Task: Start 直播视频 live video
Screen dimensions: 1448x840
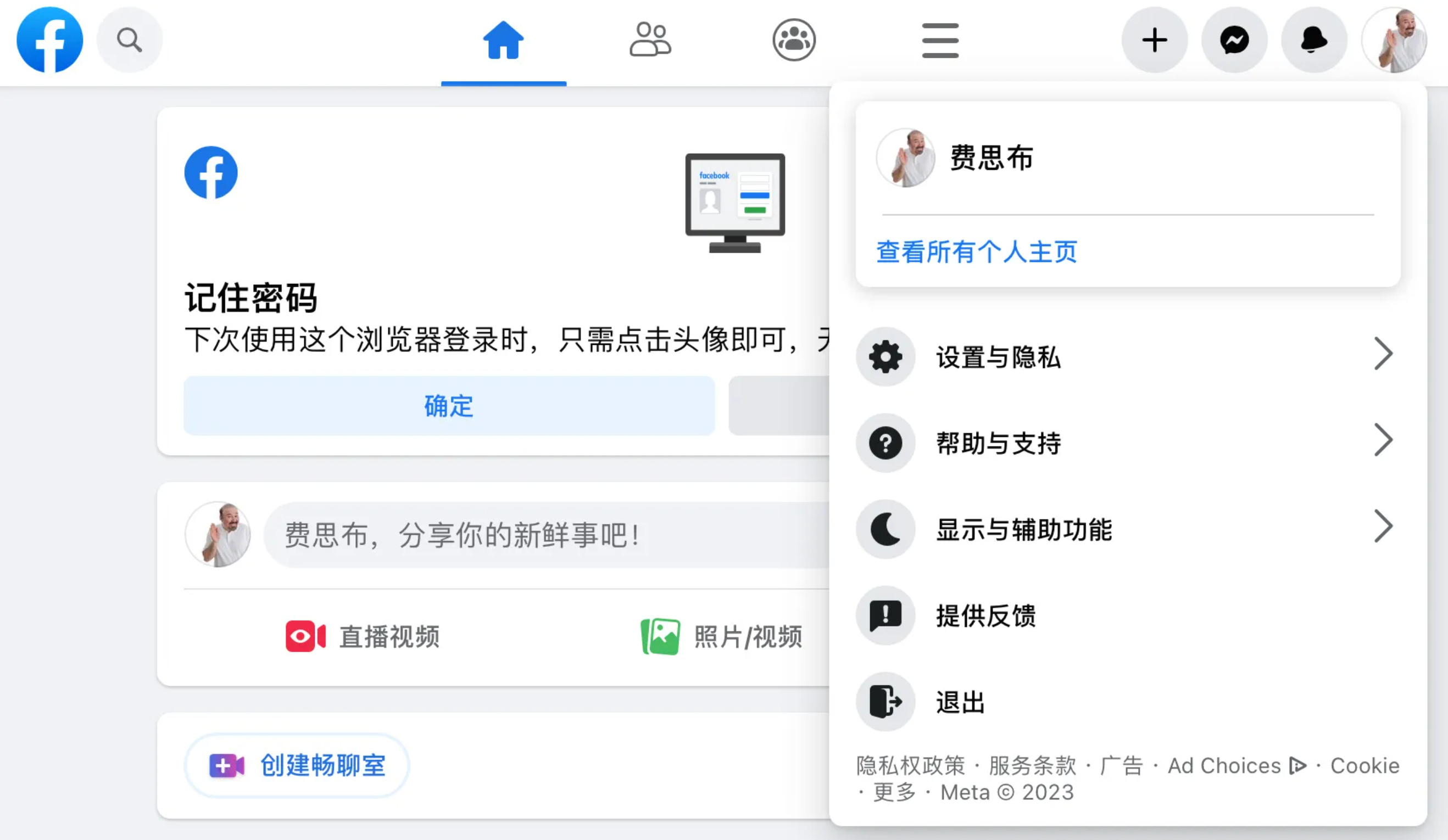Action: (363, 636)
